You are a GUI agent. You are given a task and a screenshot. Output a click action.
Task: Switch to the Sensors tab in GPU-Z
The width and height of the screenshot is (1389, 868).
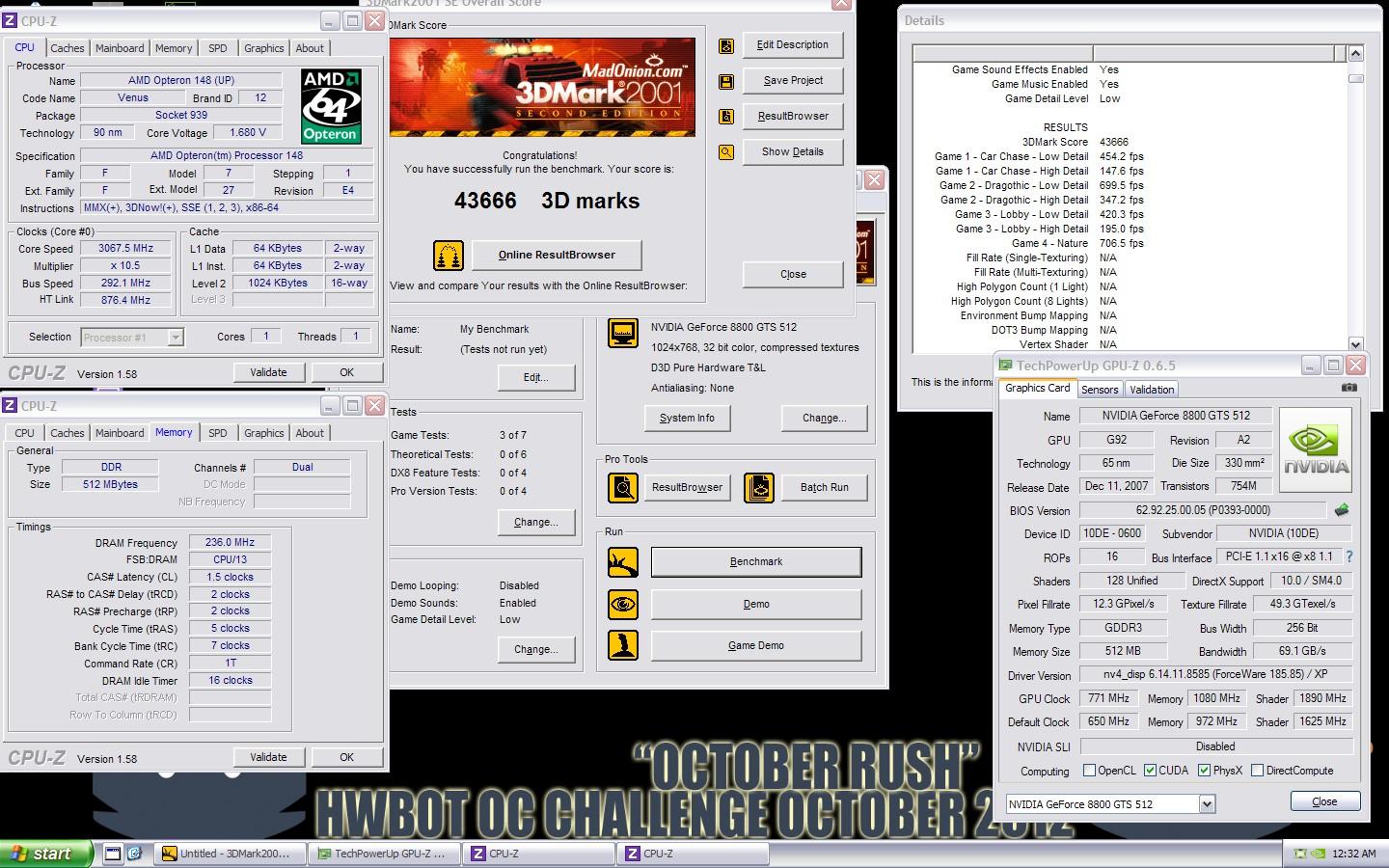point(1100,390)
